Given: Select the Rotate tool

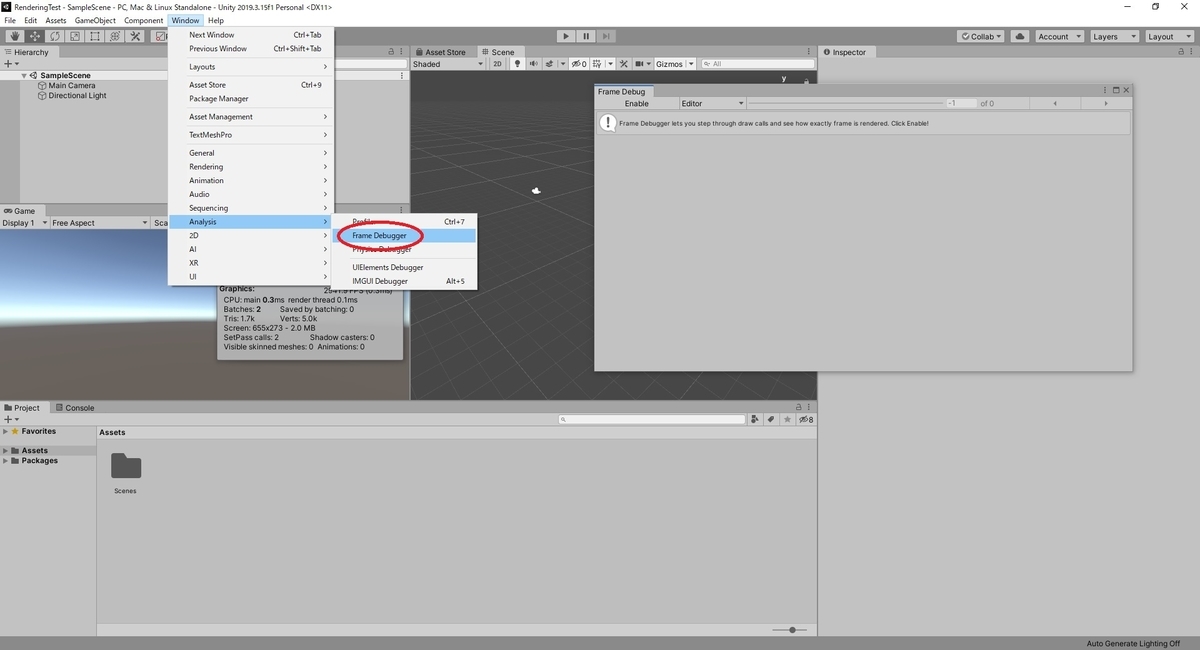Looking at the screenshot, I should click(x=57, y=36).
